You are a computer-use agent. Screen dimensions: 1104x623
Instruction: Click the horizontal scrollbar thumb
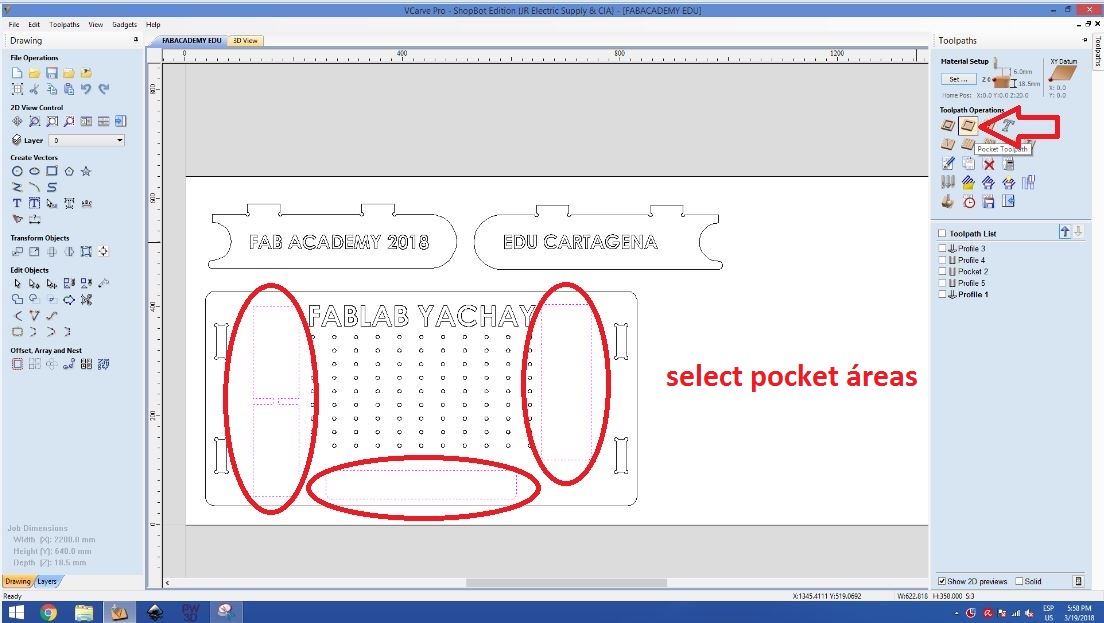click(566, 583)
